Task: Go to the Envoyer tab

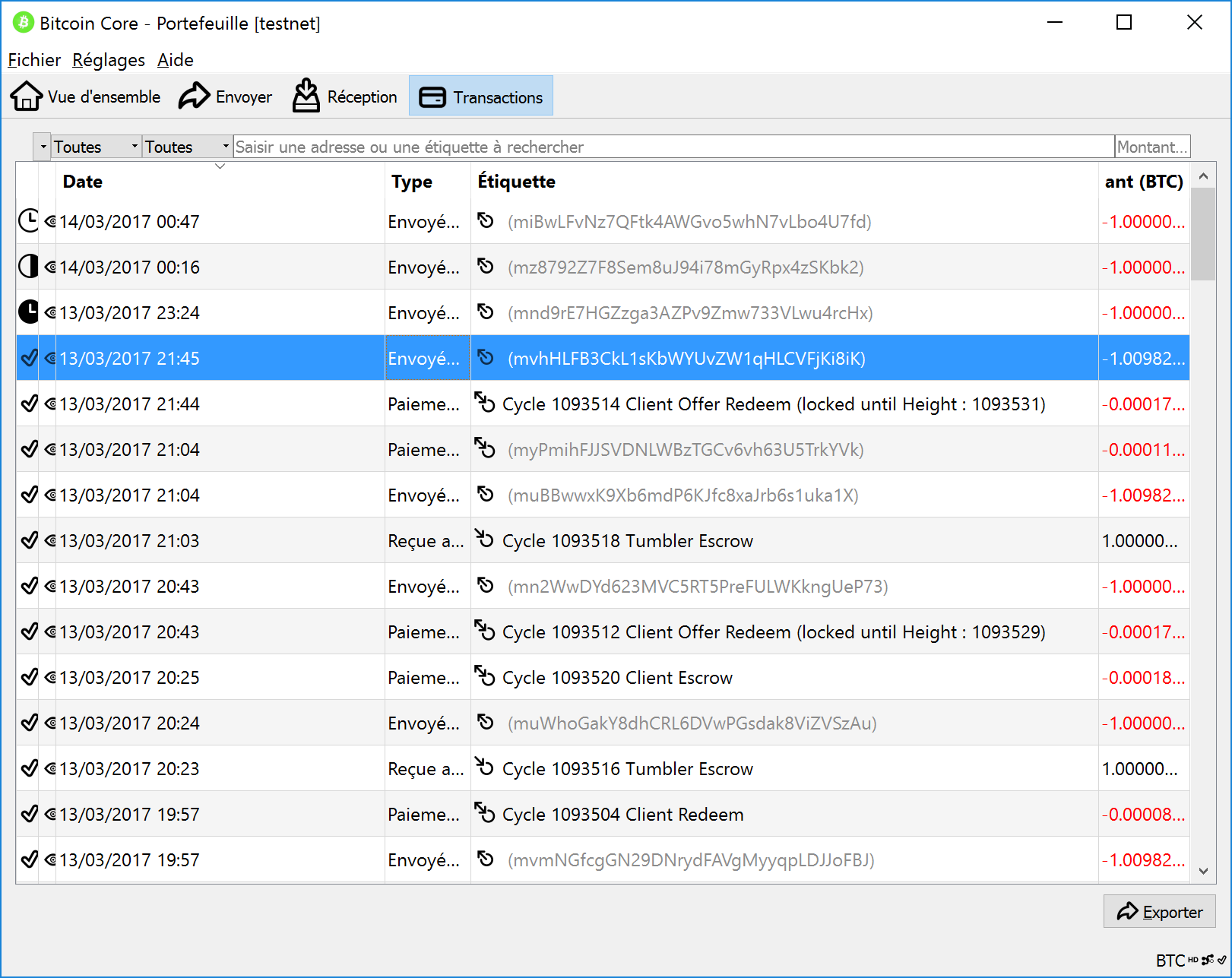Action: tap(226, 97)
